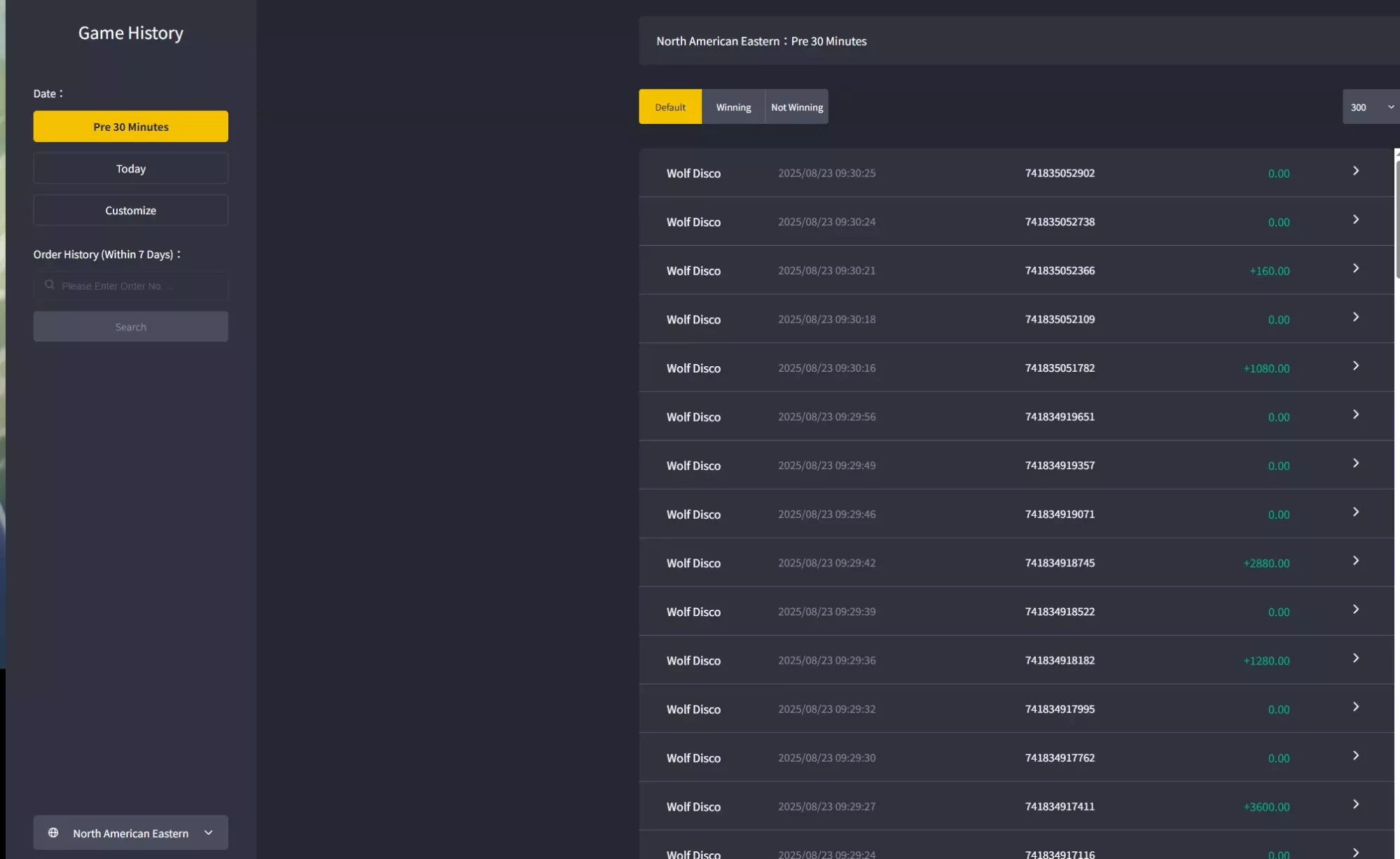The width and height of the screenshot is (1400, 859).
Task: Select the Default results tab
Action: coord(670,107)
